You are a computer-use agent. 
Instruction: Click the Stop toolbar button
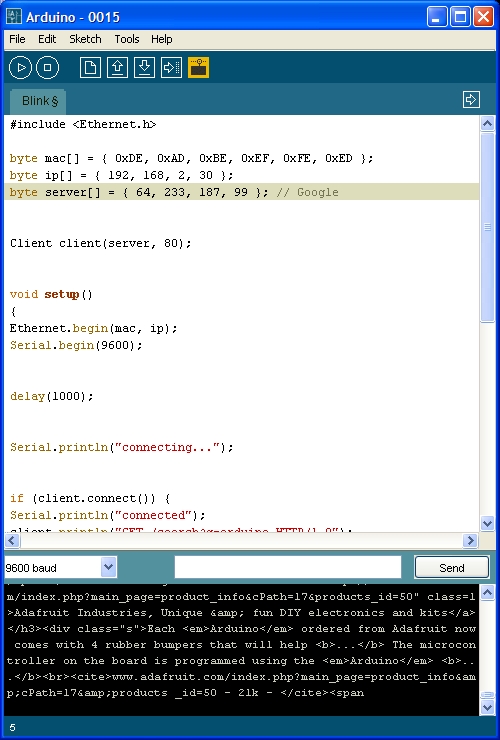48,67
